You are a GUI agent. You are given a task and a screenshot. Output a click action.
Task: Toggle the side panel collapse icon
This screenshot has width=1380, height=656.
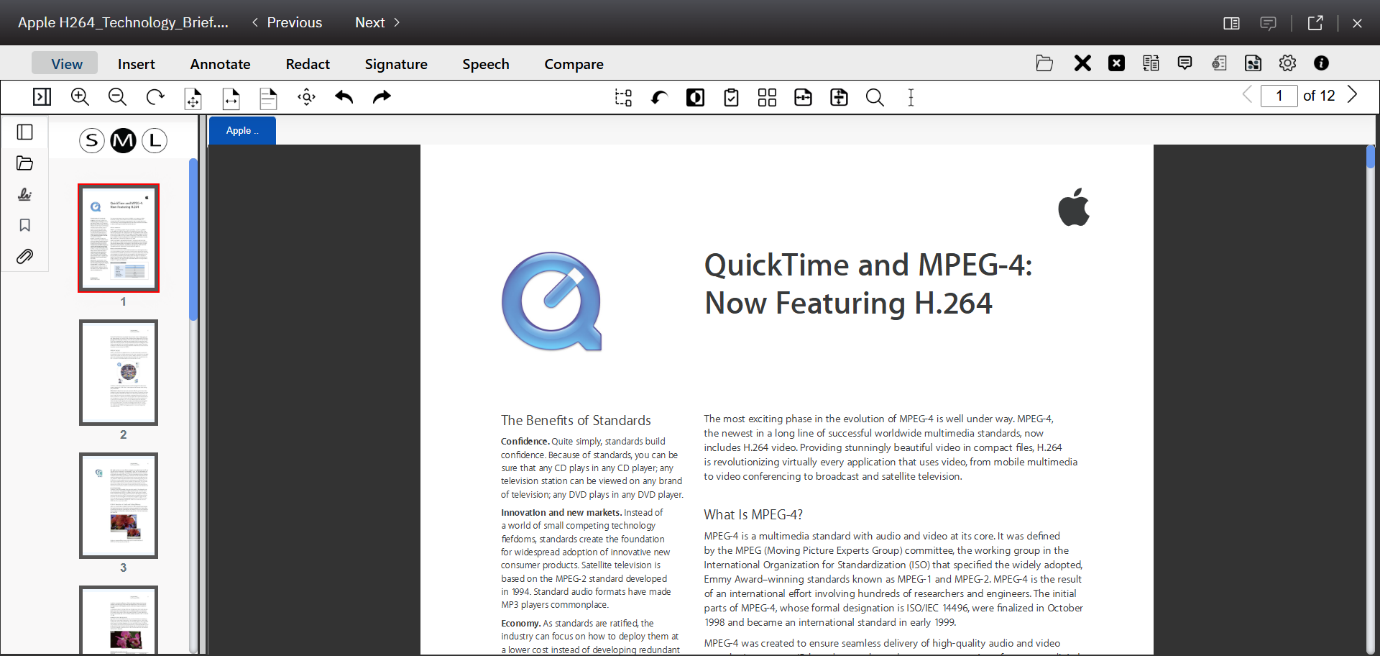(42, 97)
